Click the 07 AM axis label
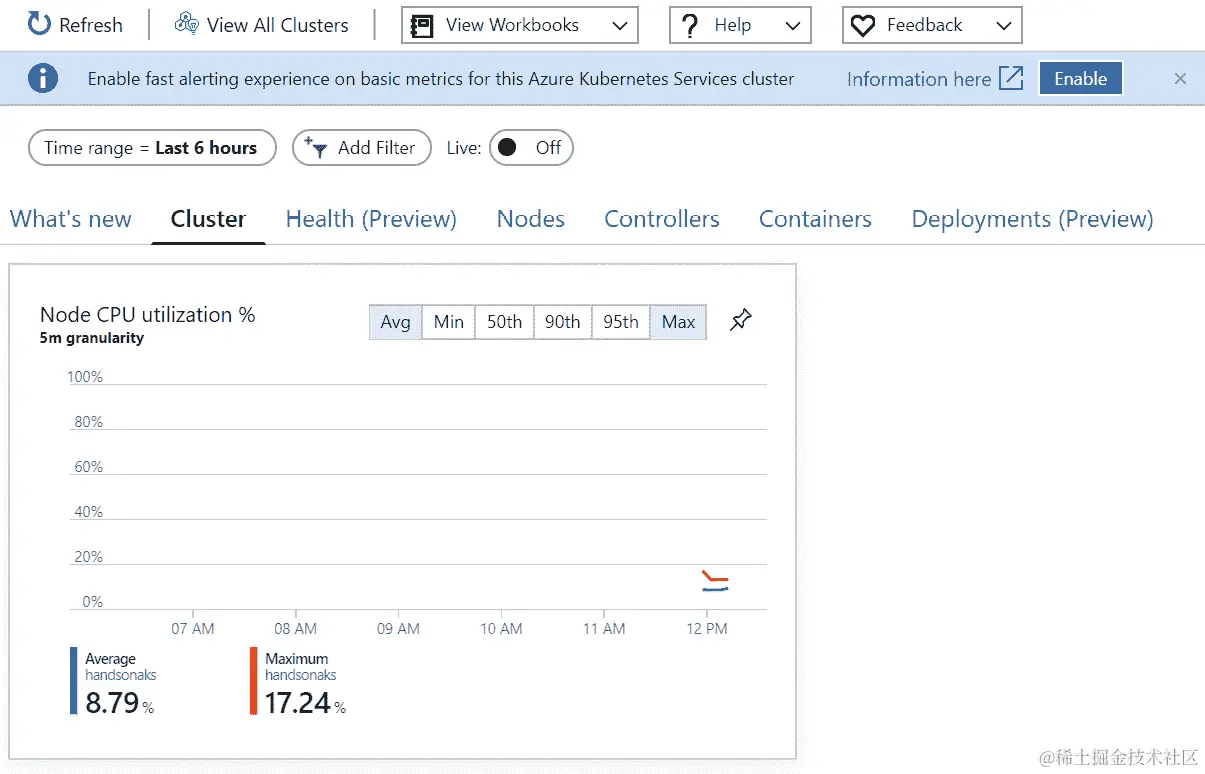The height and width of the screenshot is (774, 1205). 193,629
